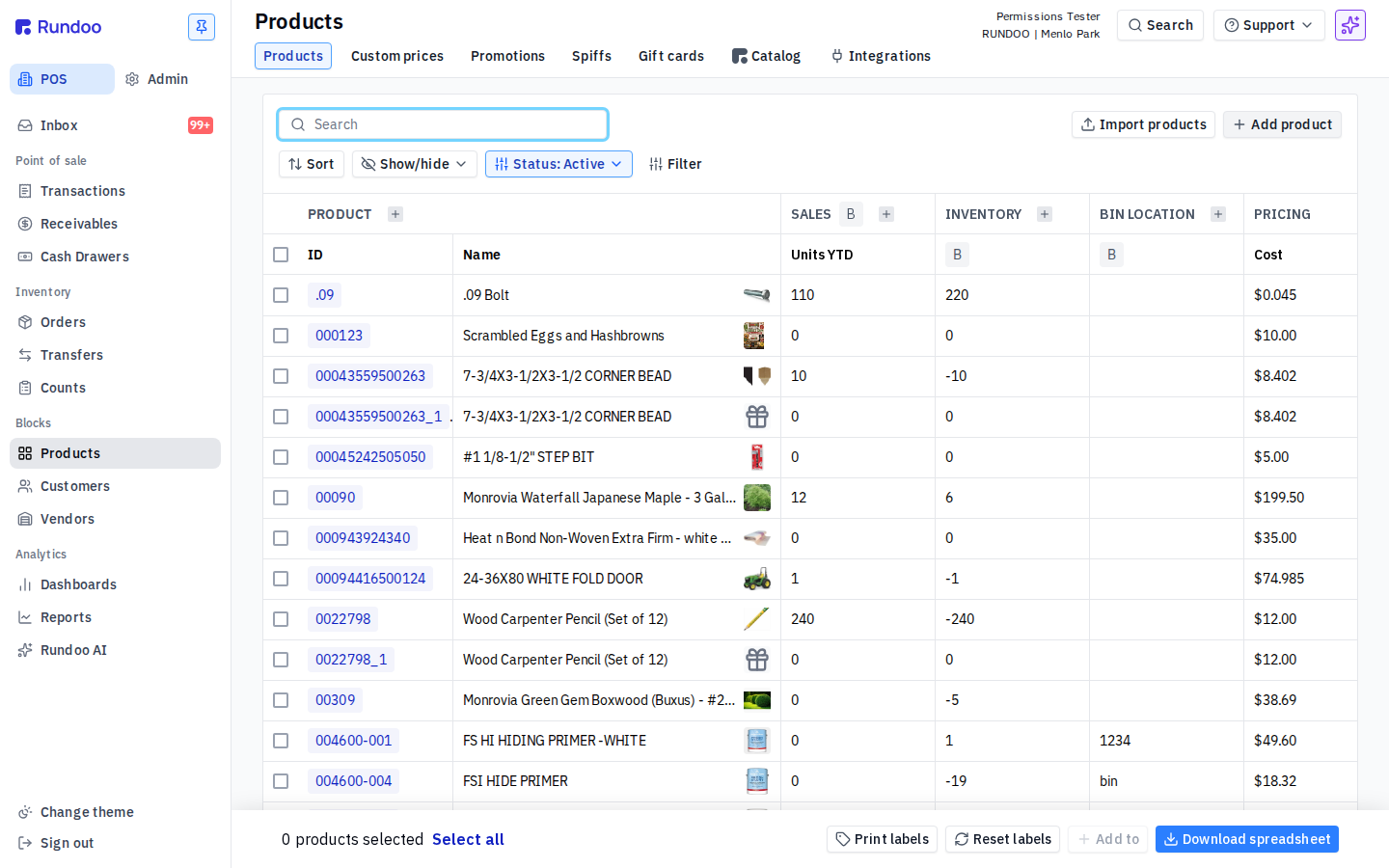Navigate to Orders
Viewport: 1389px width, 868px height.
(x=115, y=322)
